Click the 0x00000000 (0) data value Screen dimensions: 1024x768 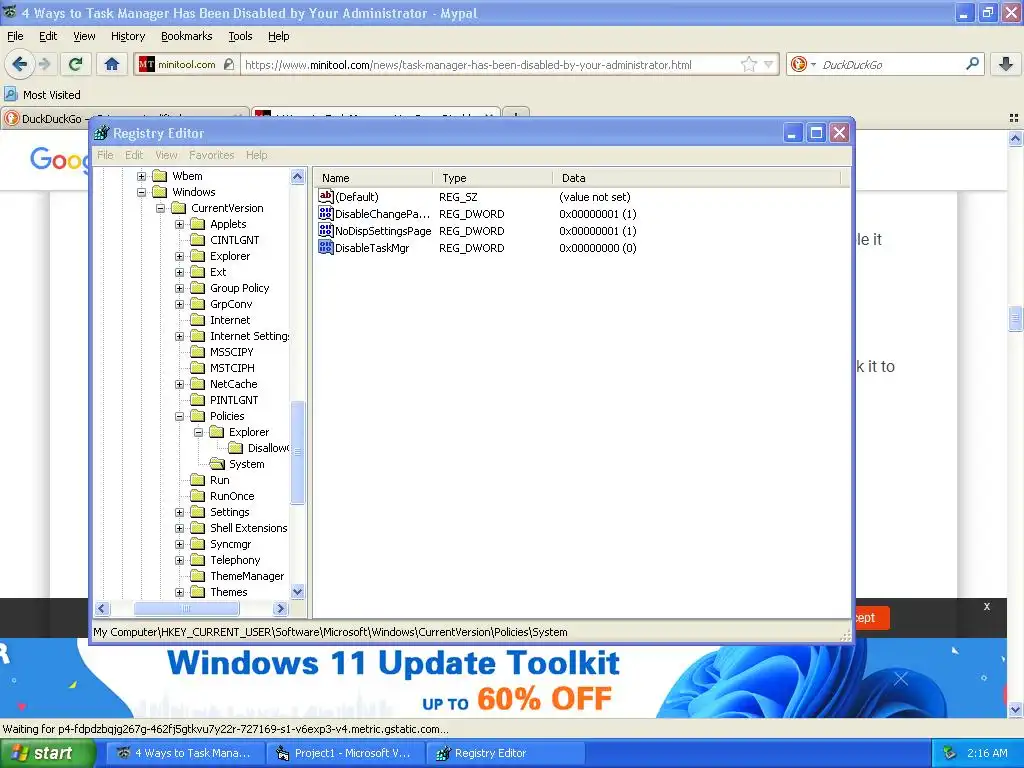[x=598, y=248]
